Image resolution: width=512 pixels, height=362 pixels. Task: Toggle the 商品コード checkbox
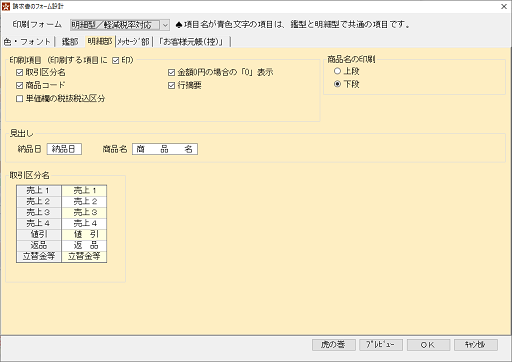tap(20, 85)
